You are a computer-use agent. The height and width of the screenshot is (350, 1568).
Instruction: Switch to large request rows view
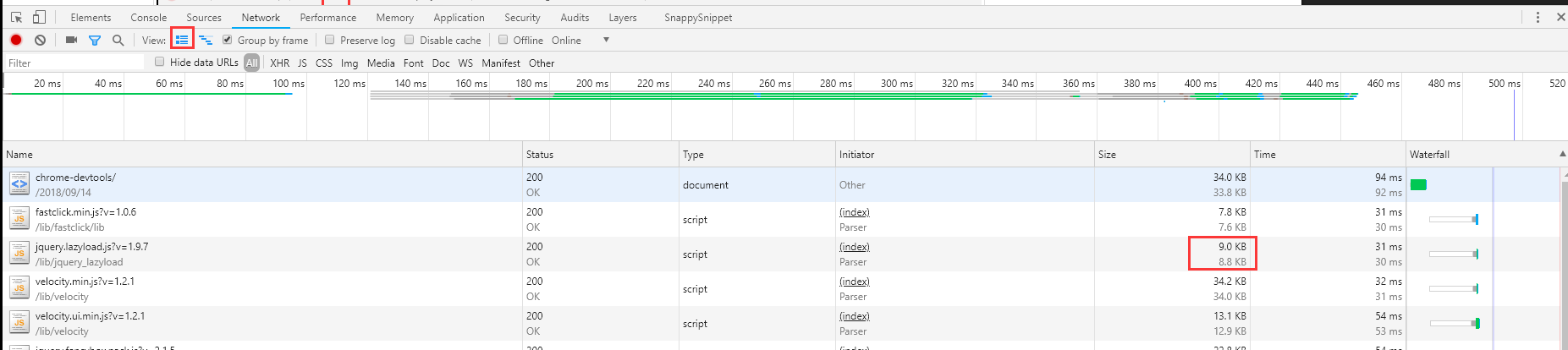(182, 40)
